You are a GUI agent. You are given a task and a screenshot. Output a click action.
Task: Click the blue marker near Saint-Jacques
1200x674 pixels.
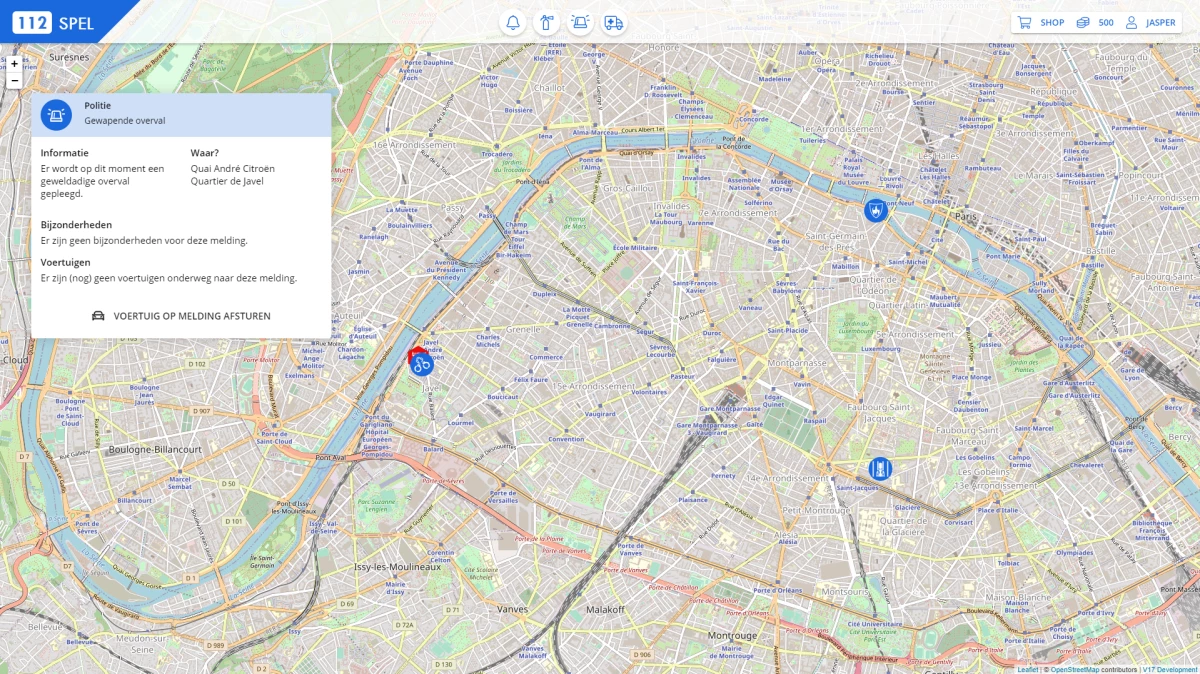point(880,468)
